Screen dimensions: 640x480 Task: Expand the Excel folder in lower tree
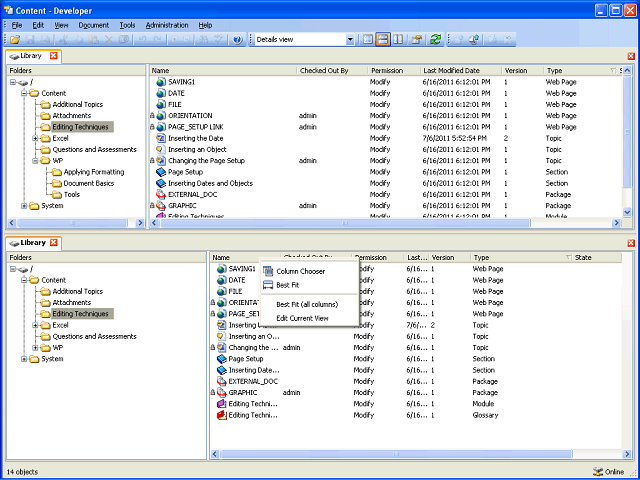(35, 325)
